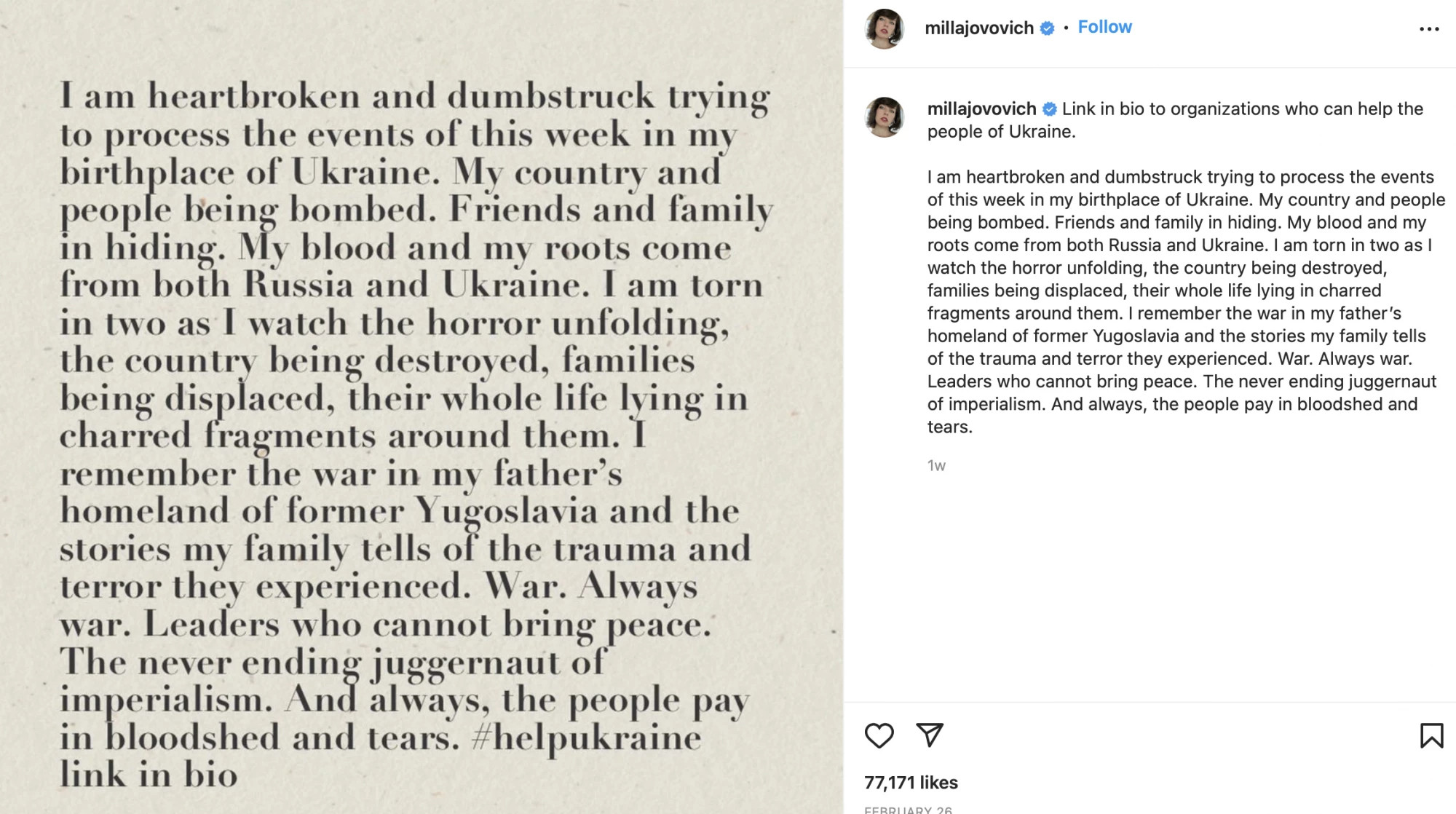
Task: Click the Follow link beside the username
Action: pos(1104,27)
